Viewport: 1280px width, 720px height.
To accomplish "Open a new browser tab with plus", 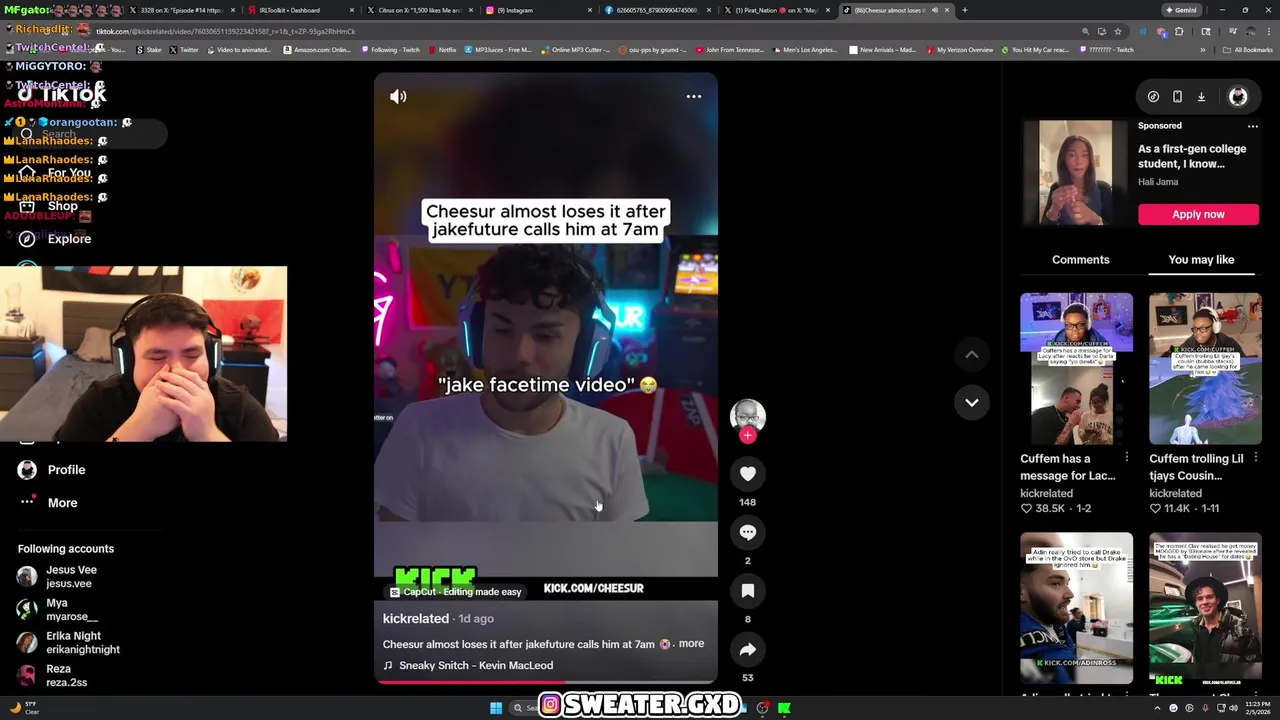I will pos(965,10).
